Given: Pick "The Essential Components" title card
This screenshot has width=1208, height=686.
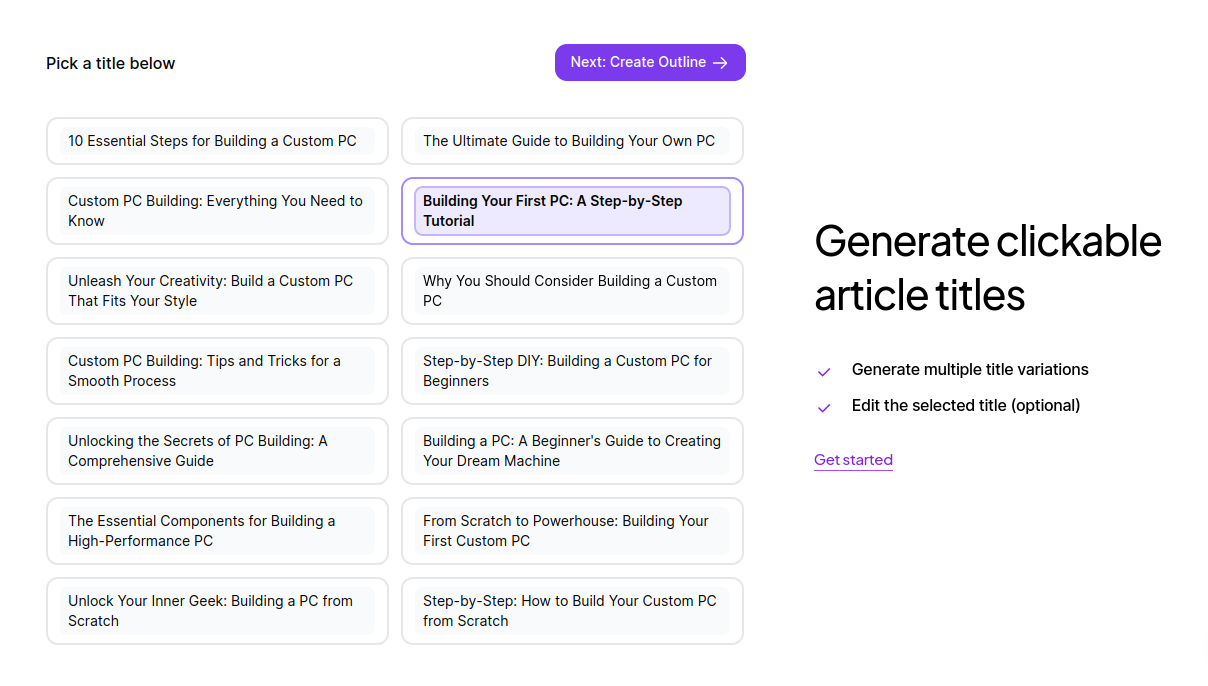Looking at the screenshot, I should pos(216,531).
